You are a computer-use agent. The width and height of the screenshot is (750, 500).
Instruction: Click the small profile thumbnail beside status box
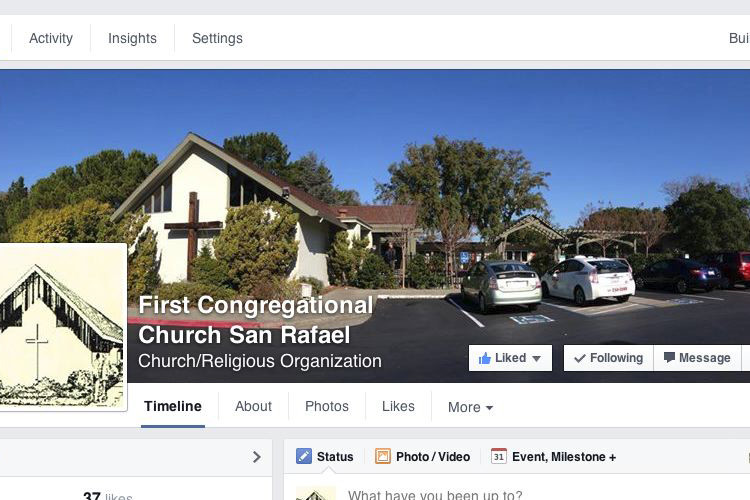pyautogui.click(x=316, y=493)
